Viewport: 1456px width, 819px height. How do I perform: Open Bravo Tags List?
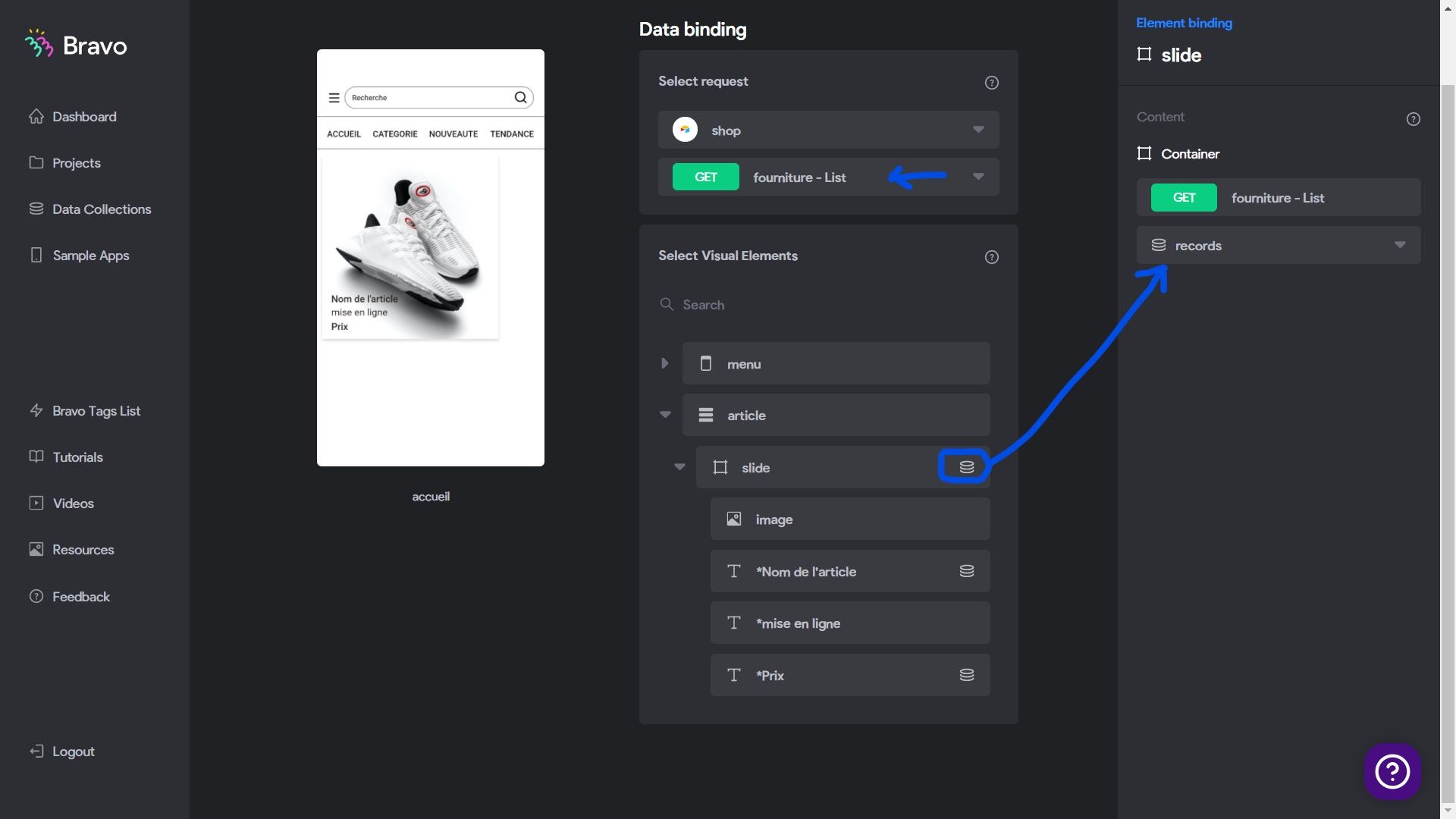pyautogui.click(x=84, y=411)
